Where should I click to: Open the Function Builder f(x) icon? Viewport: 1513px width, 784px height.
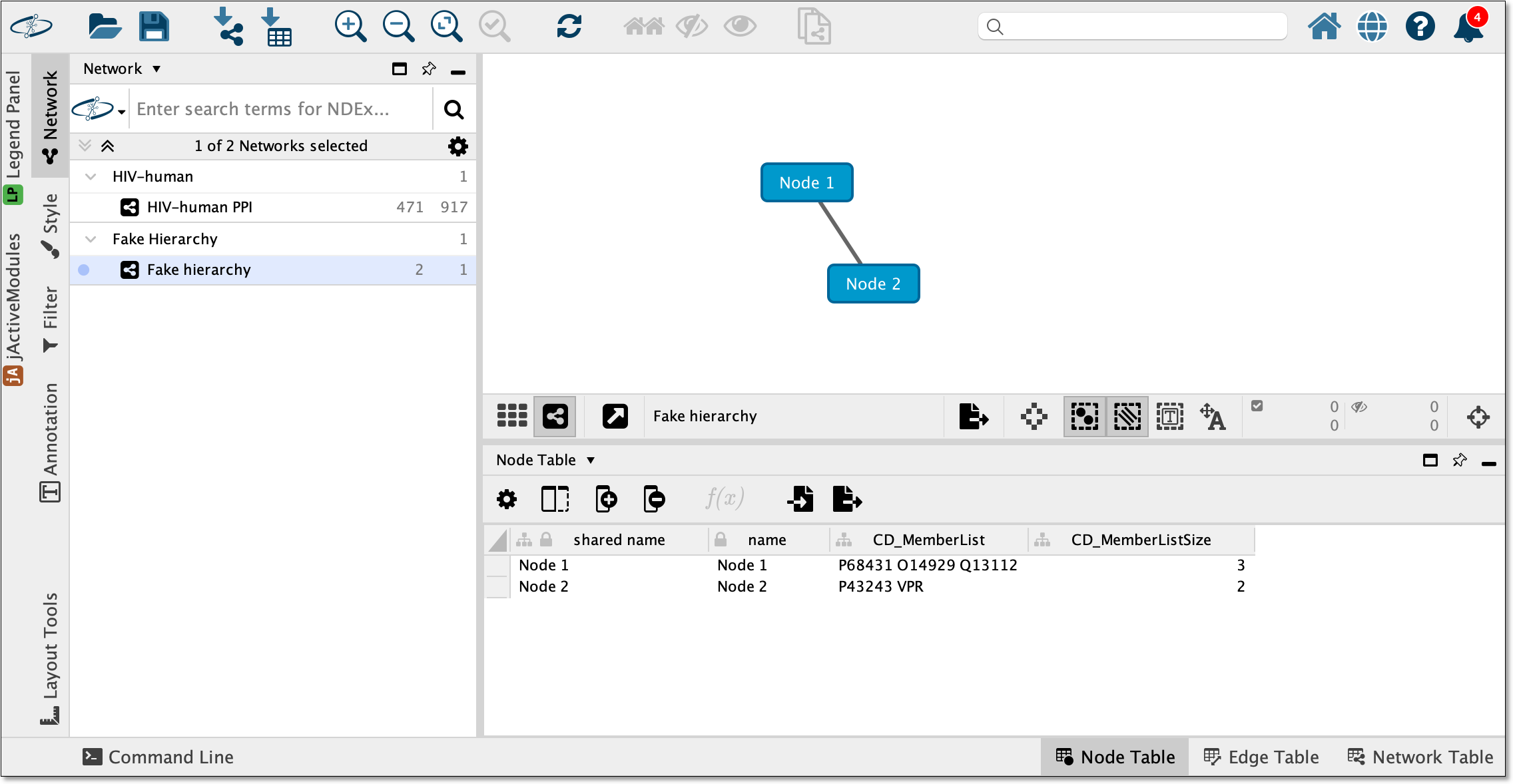click(725, 498)
